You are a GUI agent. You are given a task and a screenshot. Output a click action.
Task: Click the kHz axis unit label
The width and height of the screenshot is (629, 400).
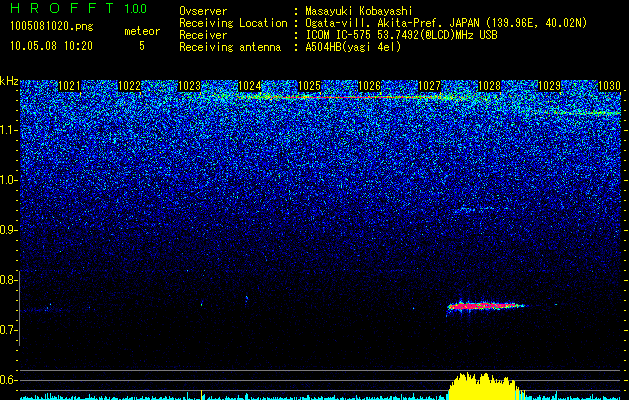coord(9,81)
